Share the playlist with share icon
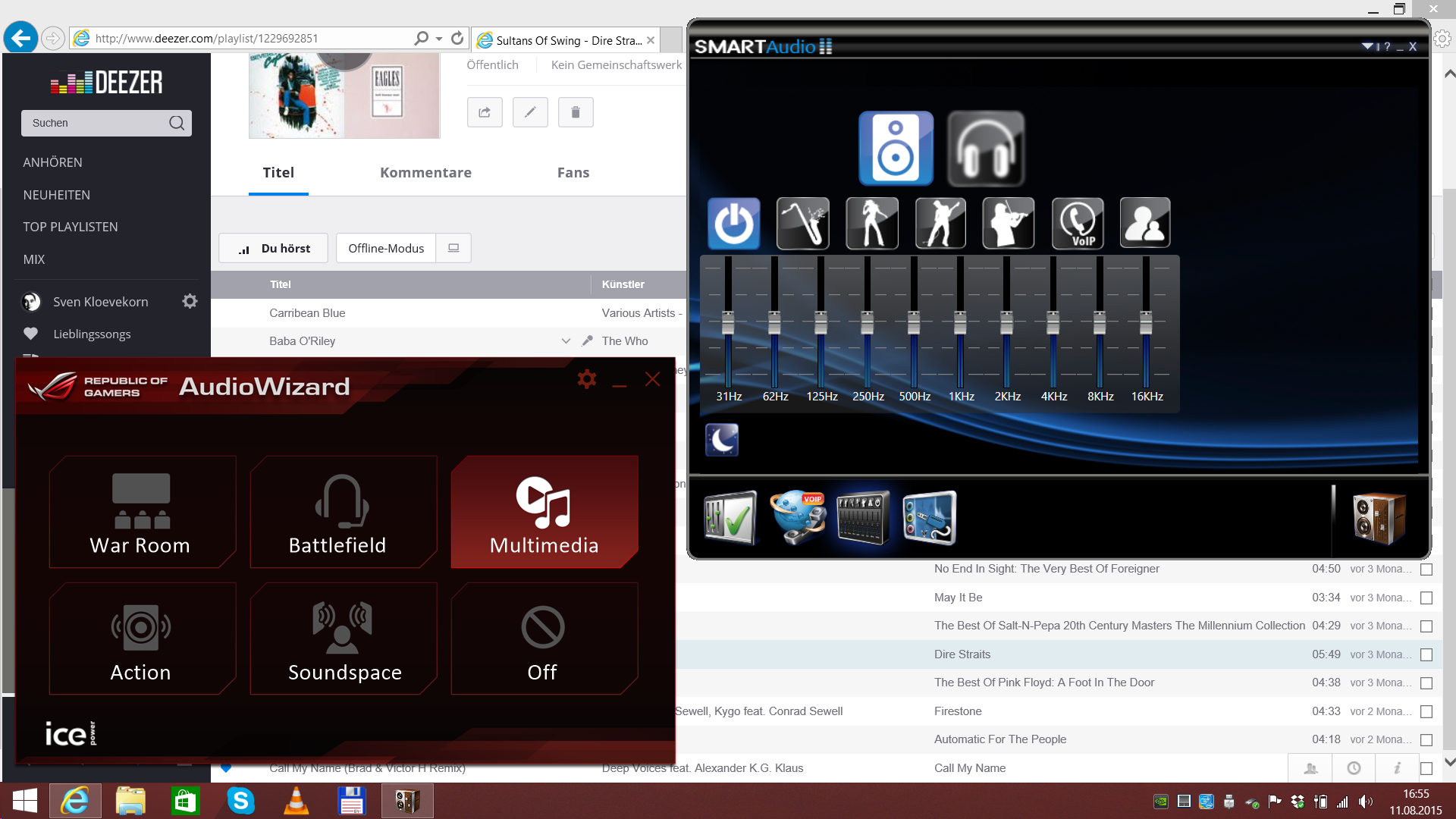The width and height of the screenshot is (1456, 819). [485, 112]
